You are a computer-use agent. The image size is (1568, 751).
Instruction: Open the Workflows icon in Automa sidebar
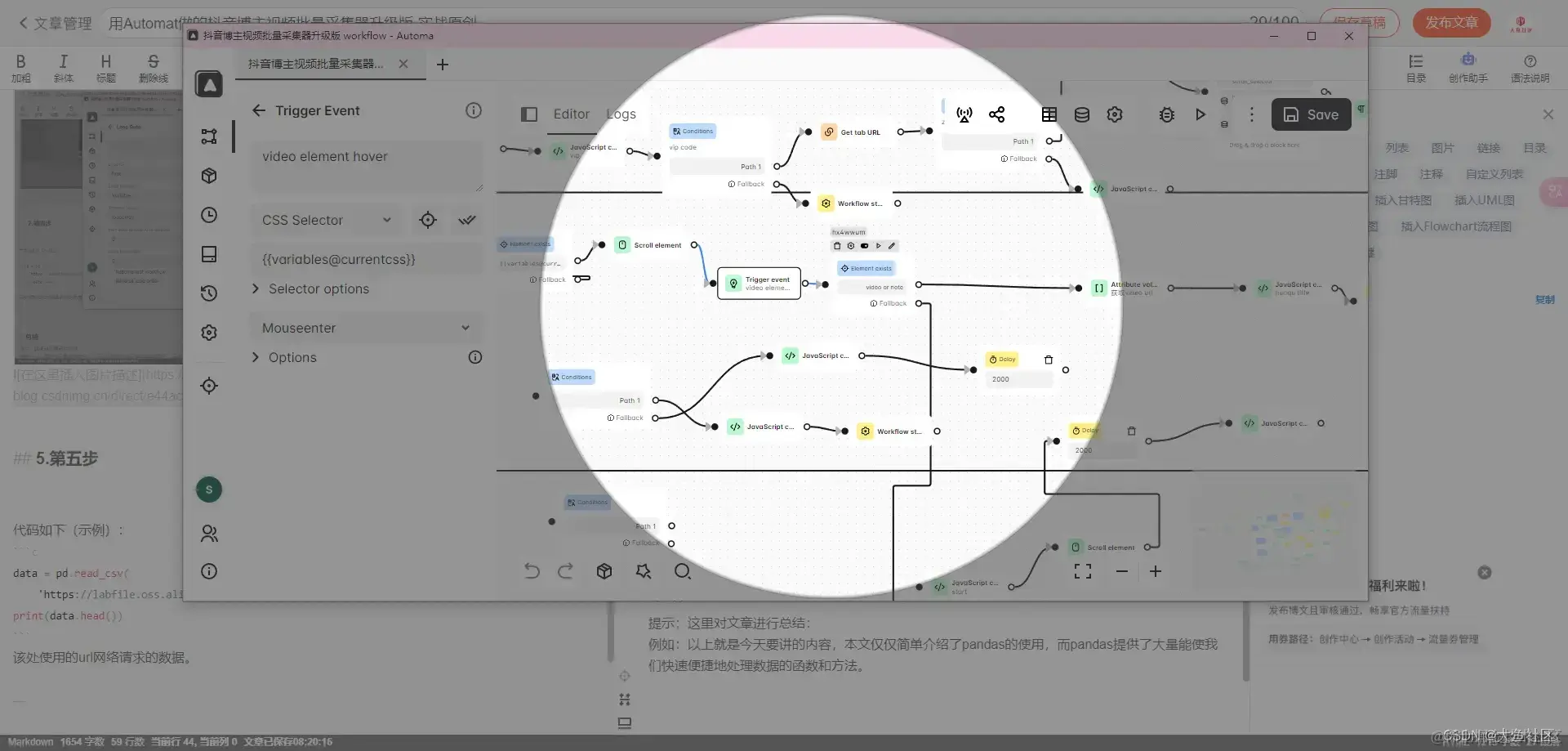(209, 136)
